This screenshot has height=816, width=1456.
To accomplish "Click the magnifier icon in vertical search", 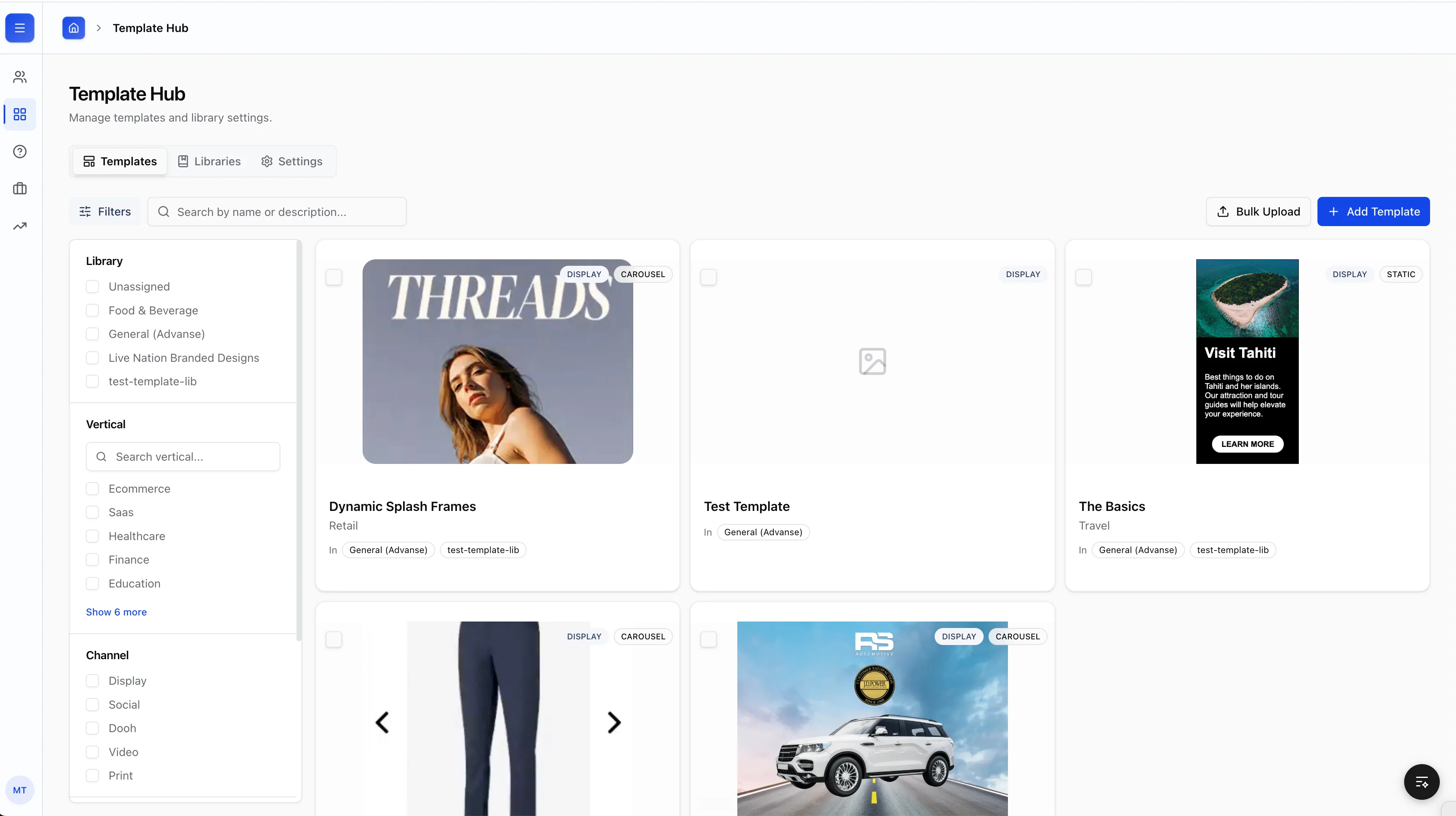I will pyautogui.click(x=101, y=457).
